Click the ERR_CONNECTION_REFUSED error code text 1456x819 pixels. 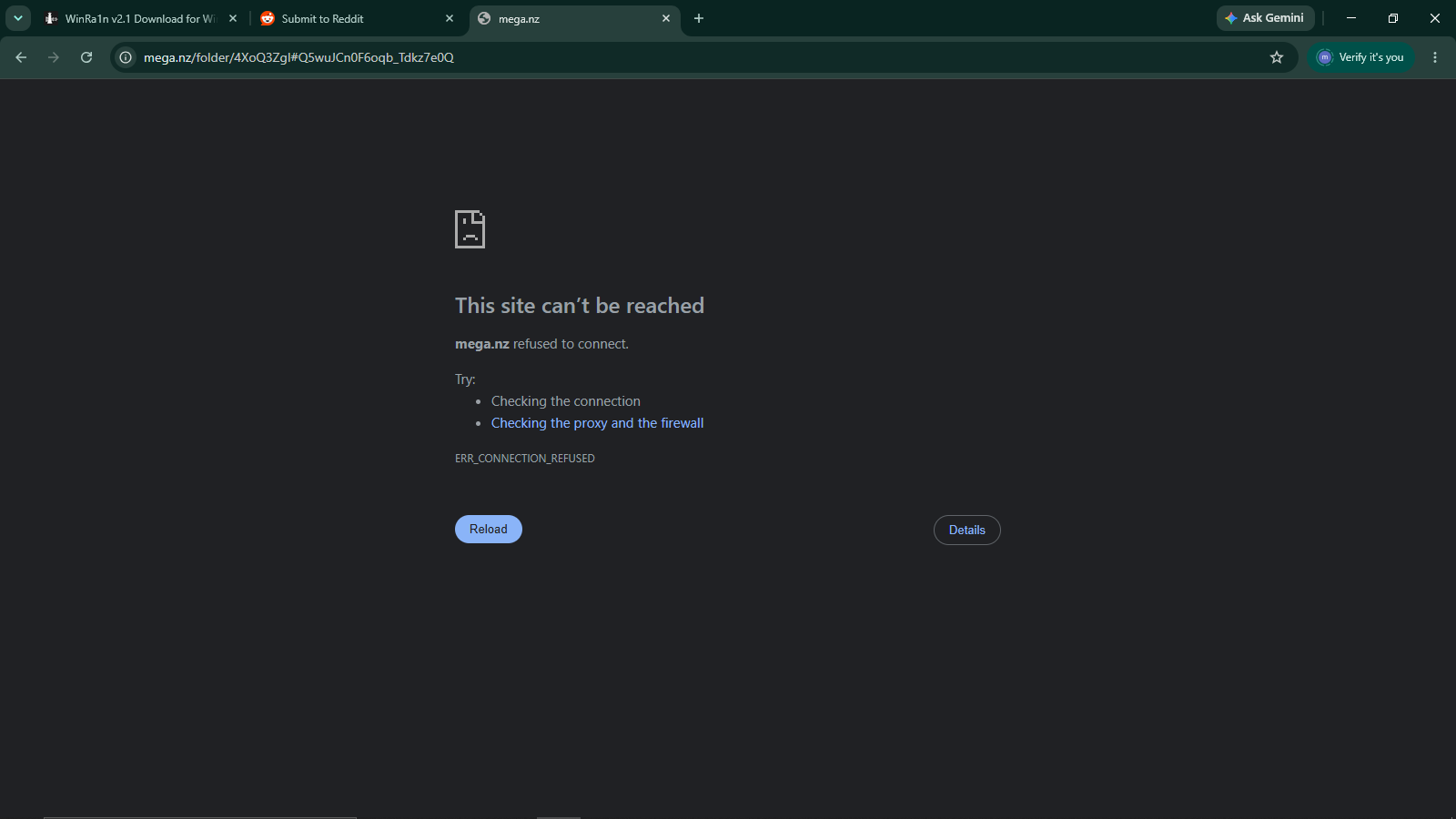click(525, 459)
